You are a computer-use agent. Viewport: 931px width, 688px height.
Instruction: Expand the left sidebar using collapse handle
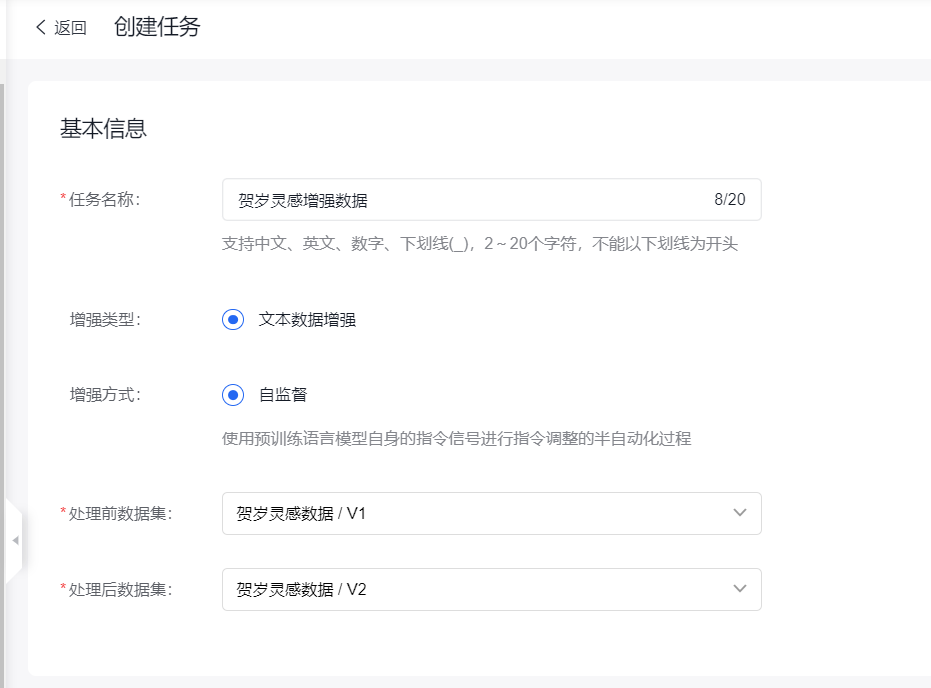(14, 540)
